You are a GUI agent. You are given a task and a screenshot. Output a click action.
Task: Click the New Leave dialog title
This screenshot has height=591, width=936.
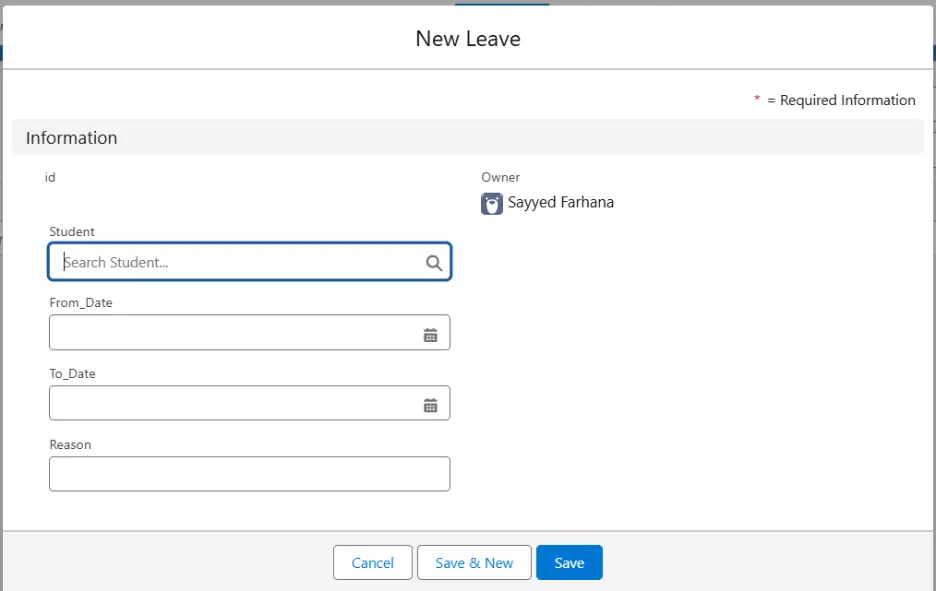coord(468,39)
